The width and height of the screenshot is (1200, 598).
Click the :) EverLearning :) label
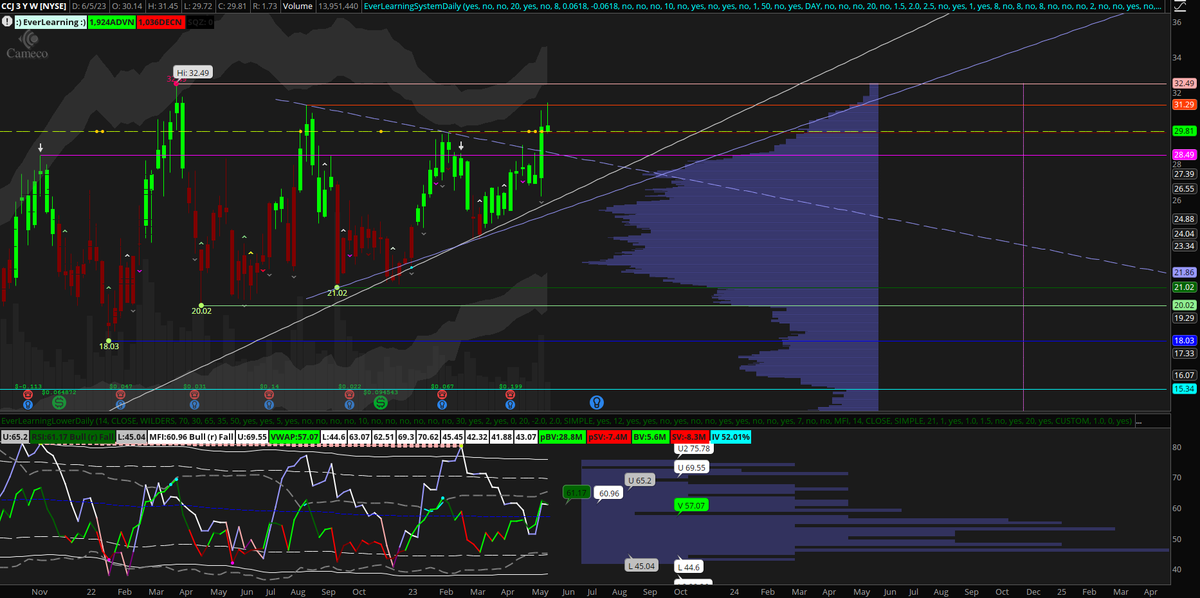coord(51,20)
